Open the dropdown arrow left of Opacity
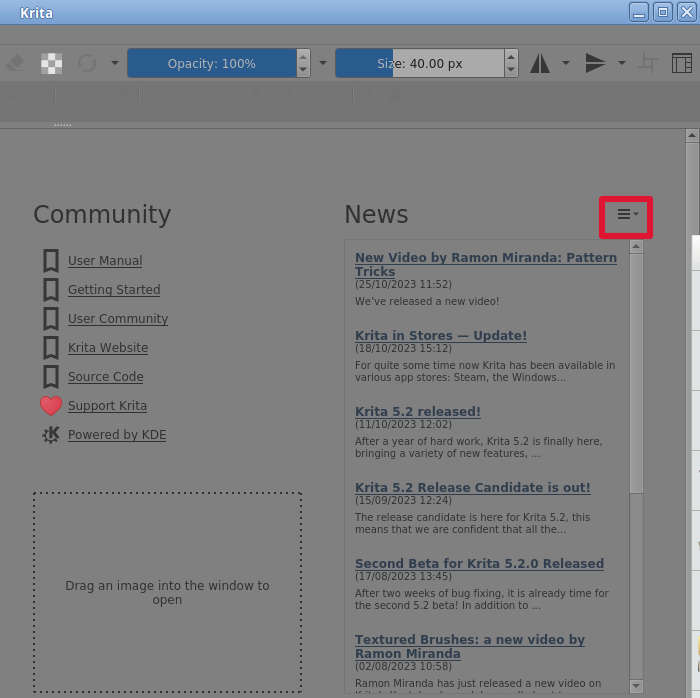This screenshot has height=698, width=700. 115,63
